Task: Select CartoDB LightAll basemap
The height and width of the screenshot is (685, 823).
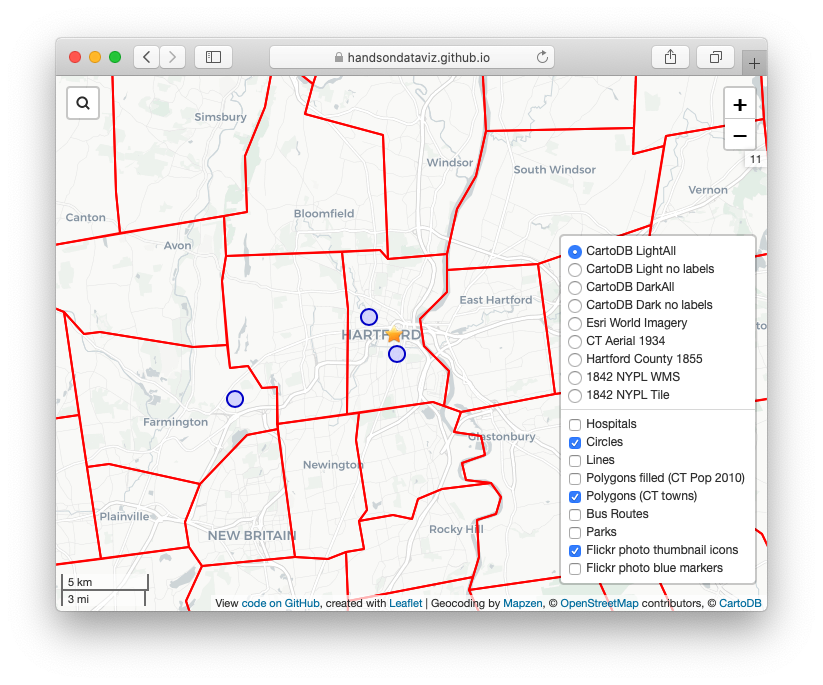Action: 575,251
